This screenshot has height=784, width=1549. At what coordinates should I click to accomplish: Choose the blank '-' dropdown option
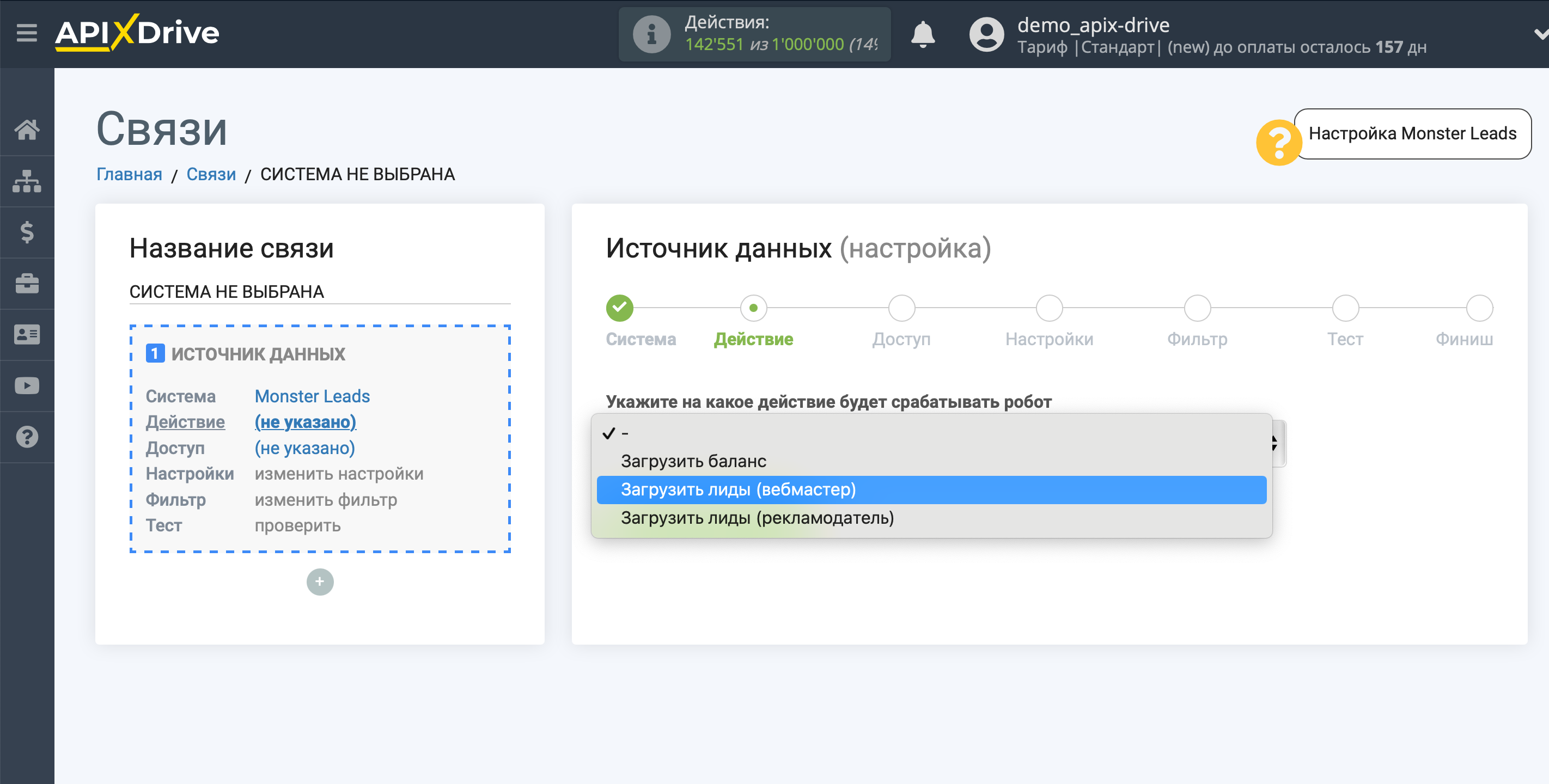point(931,433)
